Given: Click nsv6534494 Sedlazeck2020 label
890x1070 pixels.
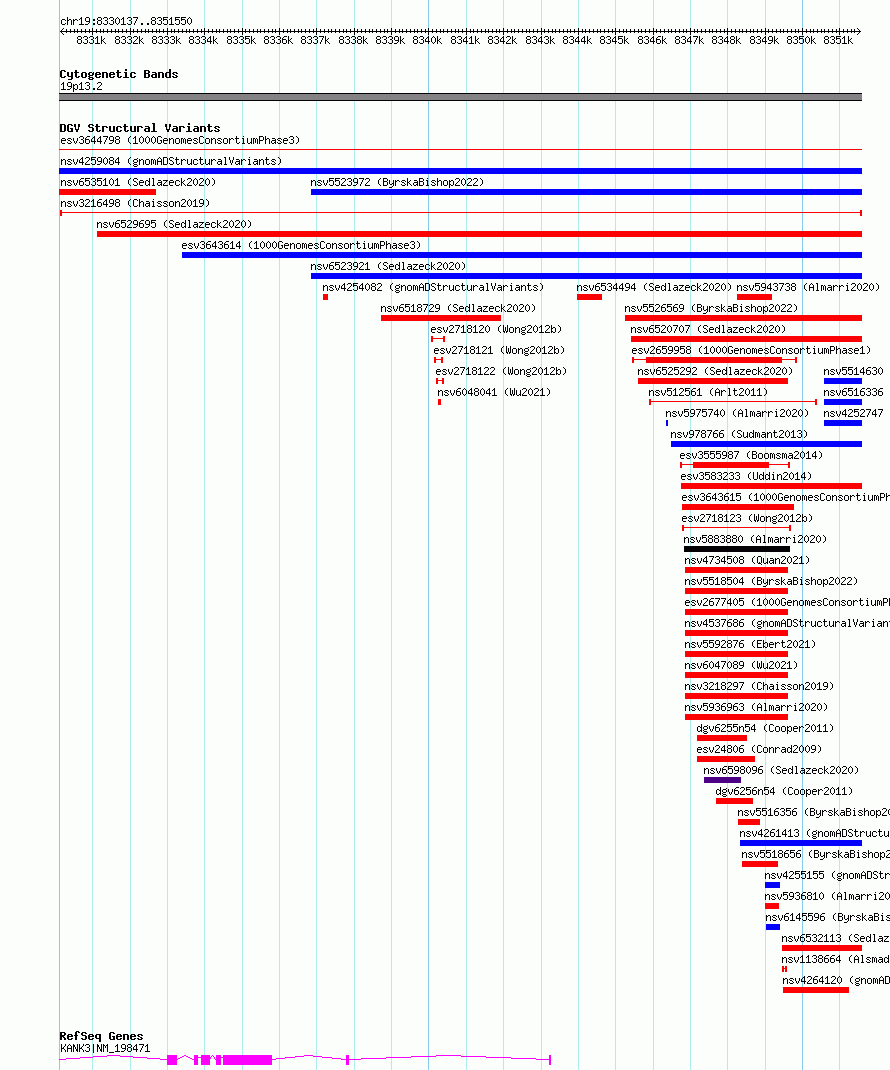Looking at the screenshot, I should [x=653, y=287].
